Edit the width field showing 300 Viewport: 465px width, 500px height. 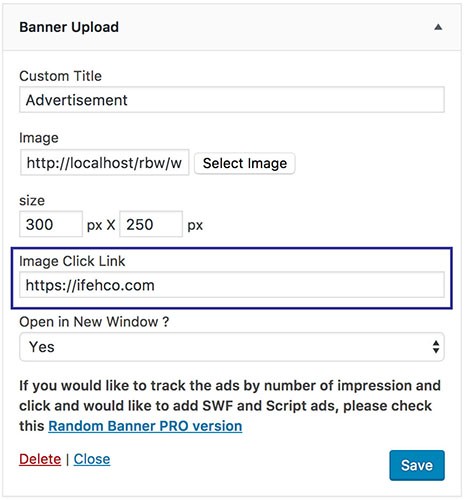coord(51,224)
